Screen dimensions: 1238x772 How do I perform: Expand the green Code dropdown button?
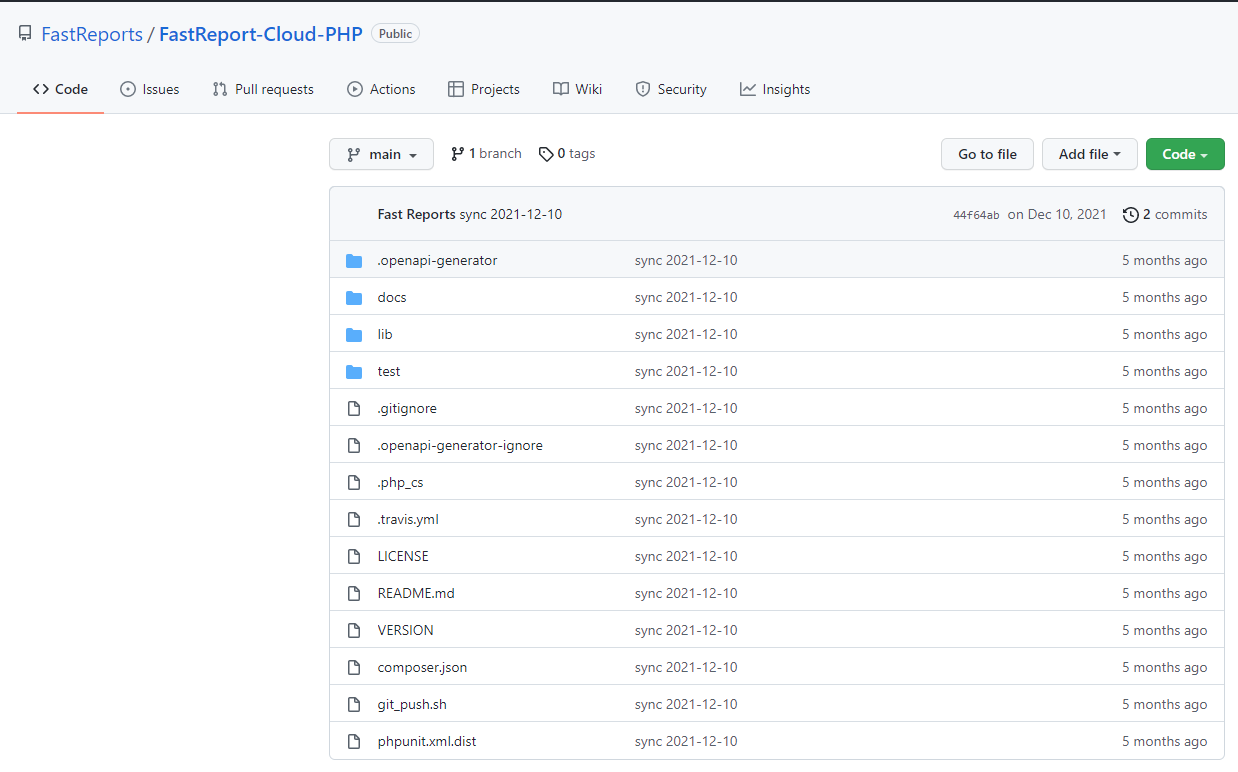tap(1185, 154)
